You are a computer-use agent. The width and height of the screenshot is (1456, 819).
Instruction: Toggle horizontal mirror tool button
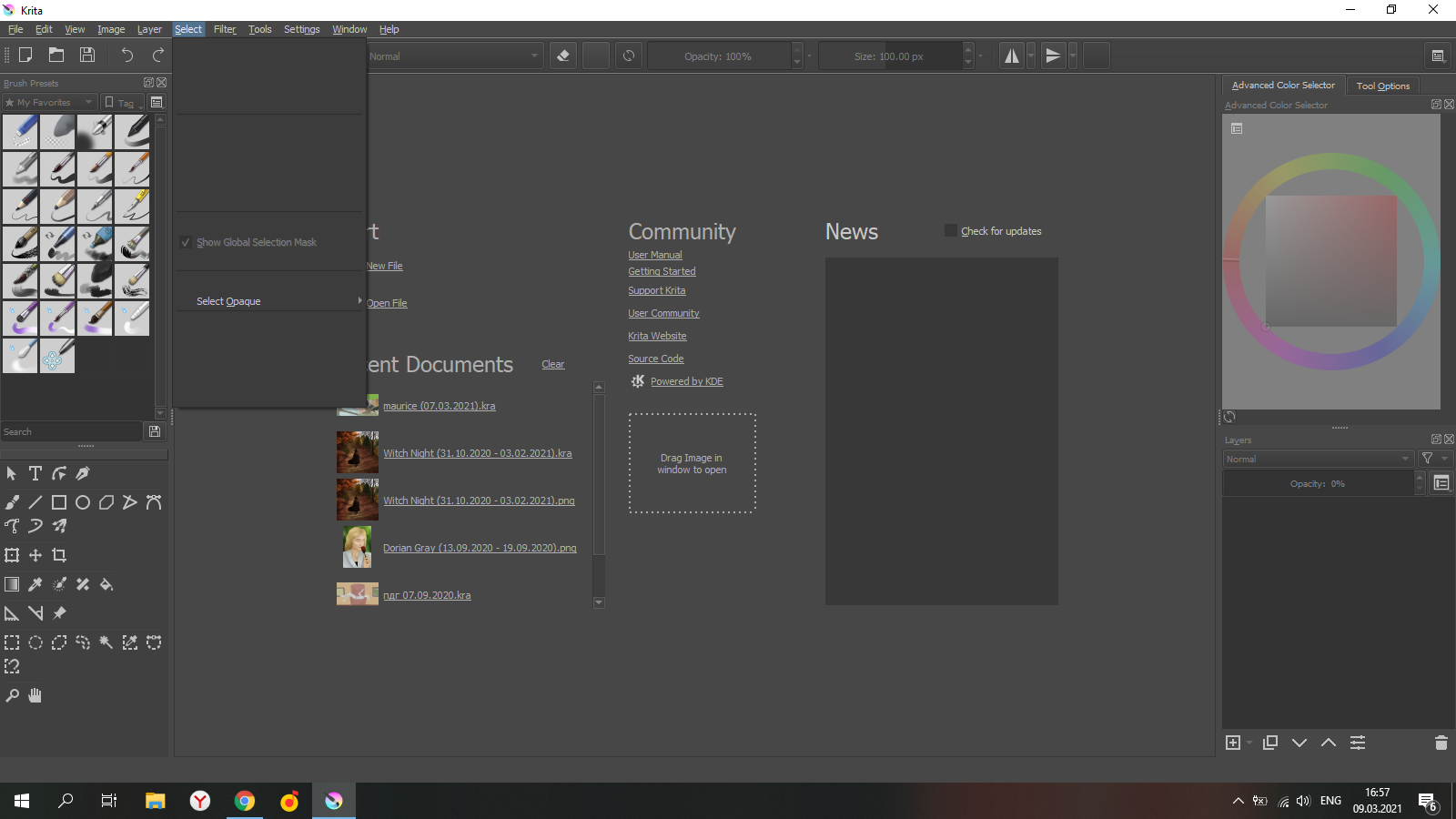(1011, 56)
